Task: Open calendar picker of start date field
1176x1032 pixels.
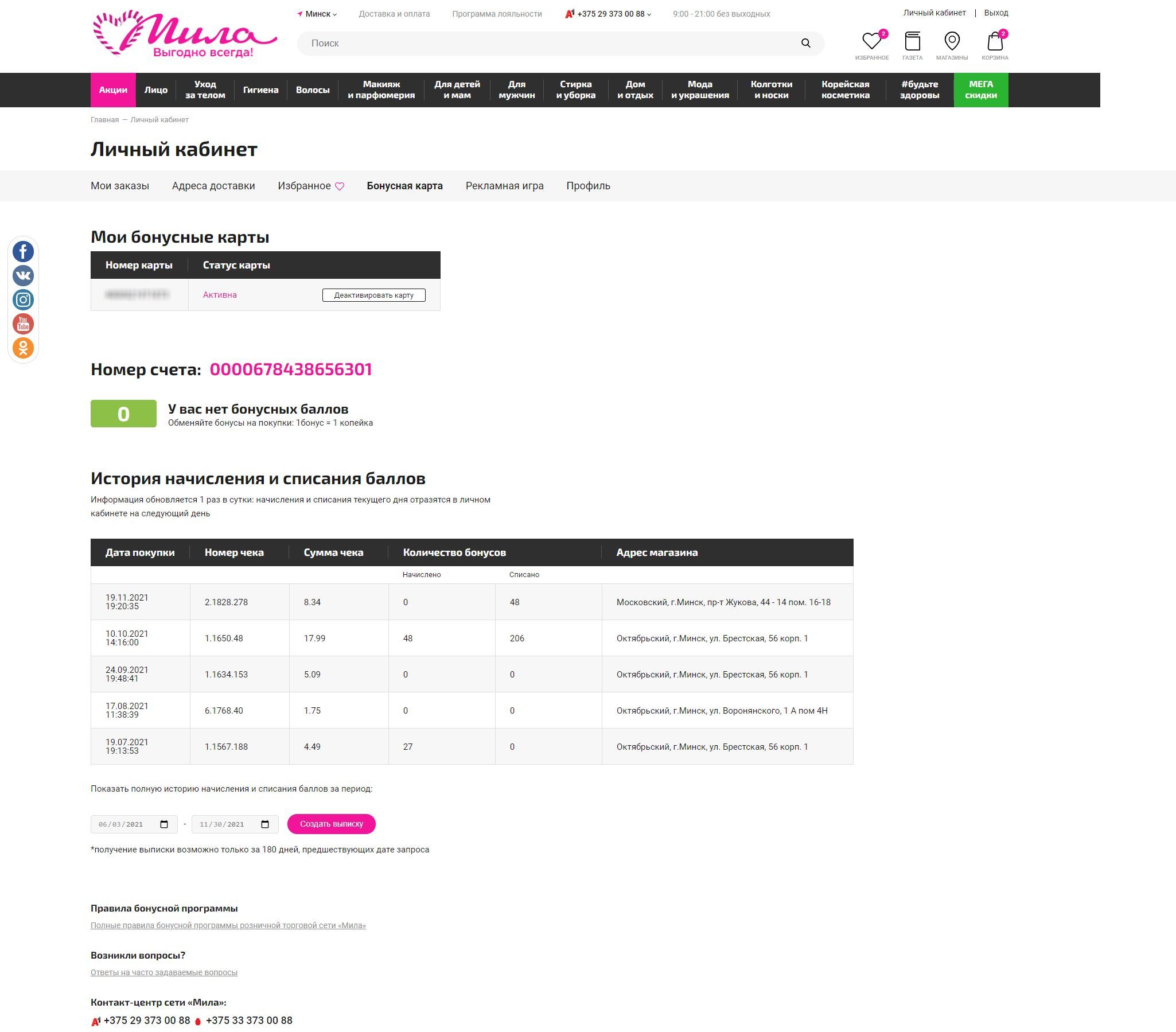Action: click(164, 824)
